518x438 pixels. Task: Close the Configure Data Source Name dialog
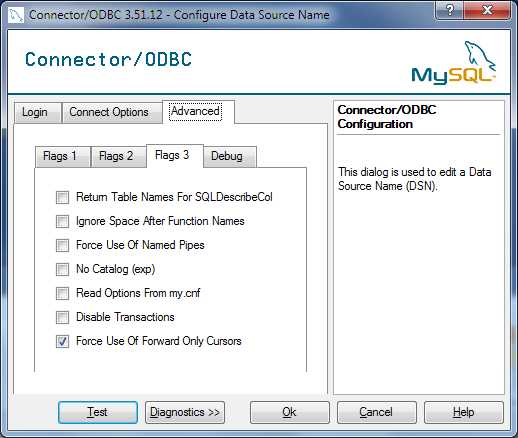pyautogui.click(x=487, y=10)
